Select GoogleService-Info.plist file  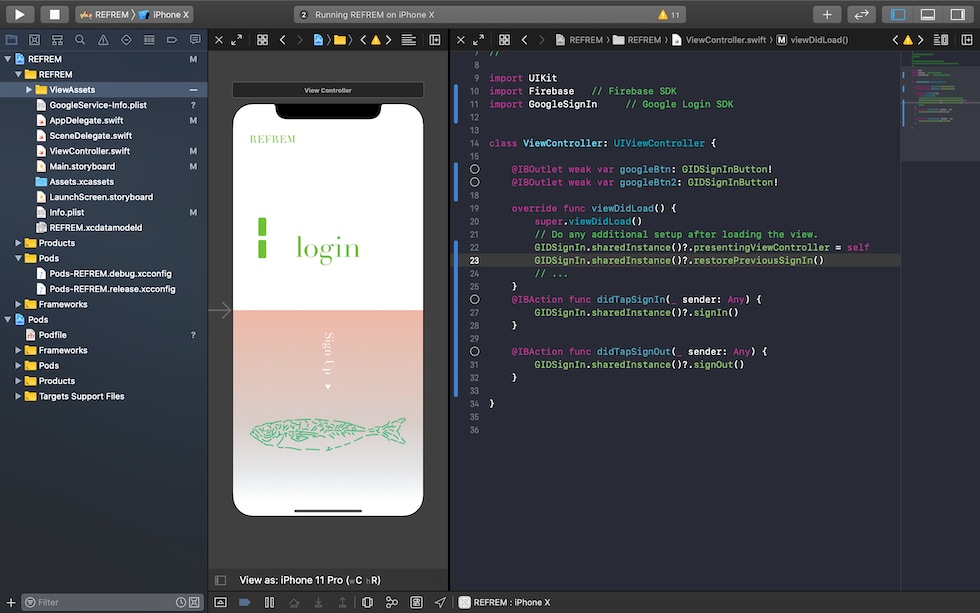(x=98, y=105)
